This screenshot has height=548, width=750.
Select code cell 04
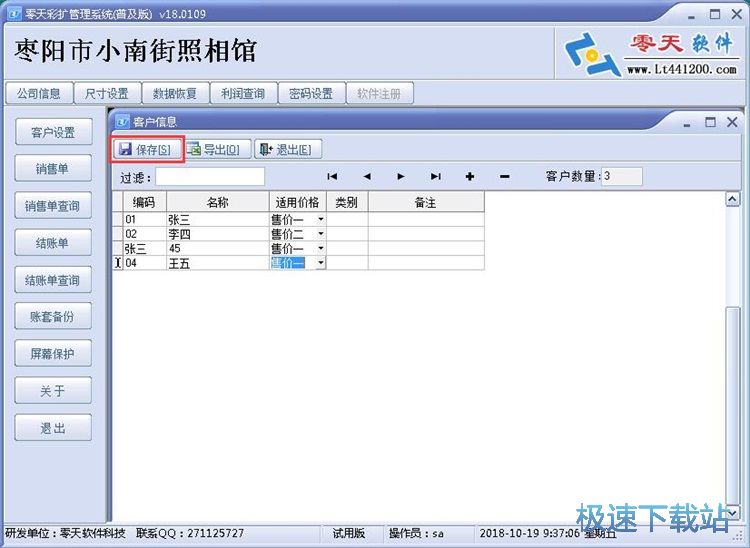144,263
